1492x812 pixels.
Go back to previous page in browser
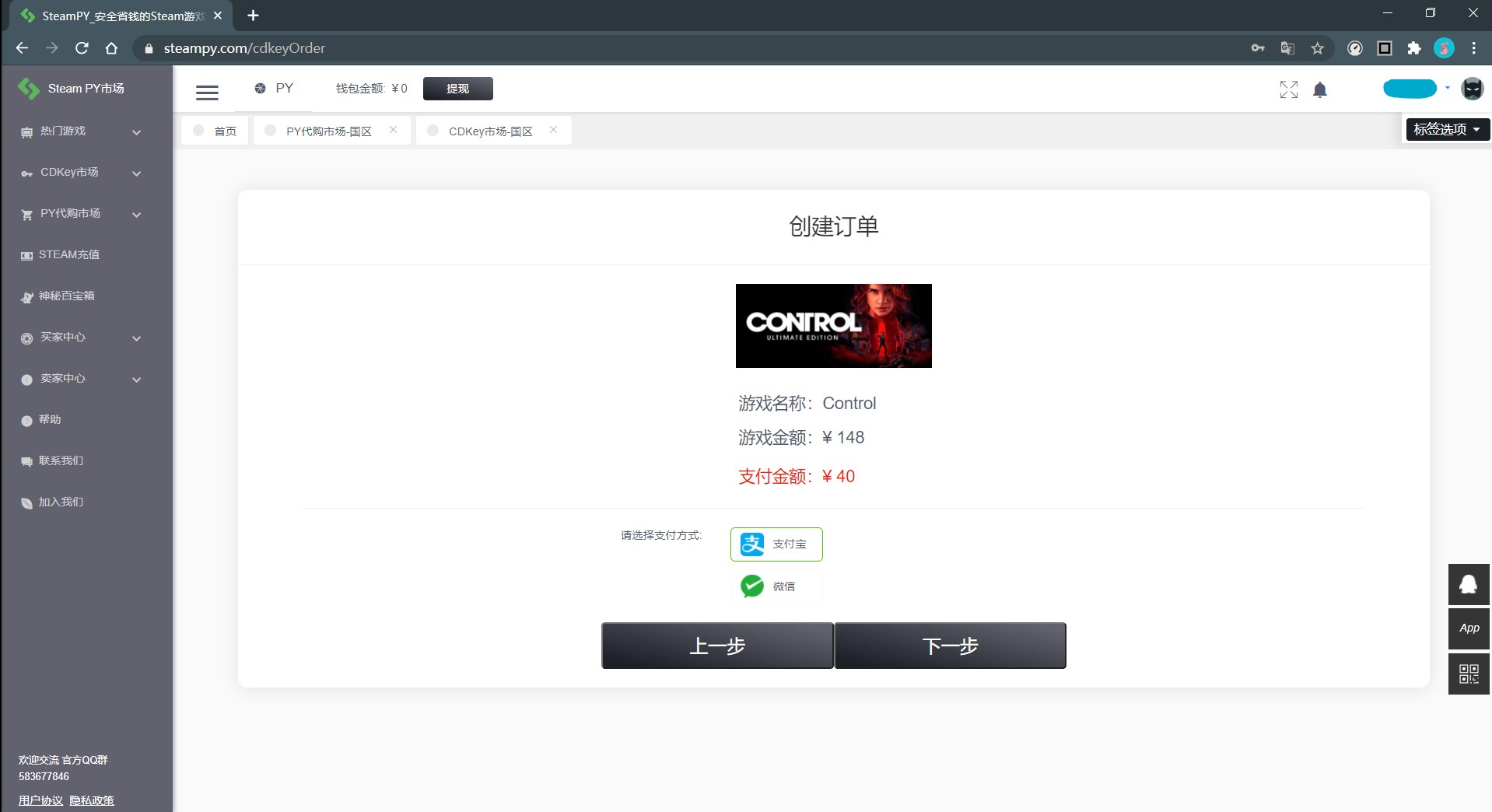coord(22,48)
